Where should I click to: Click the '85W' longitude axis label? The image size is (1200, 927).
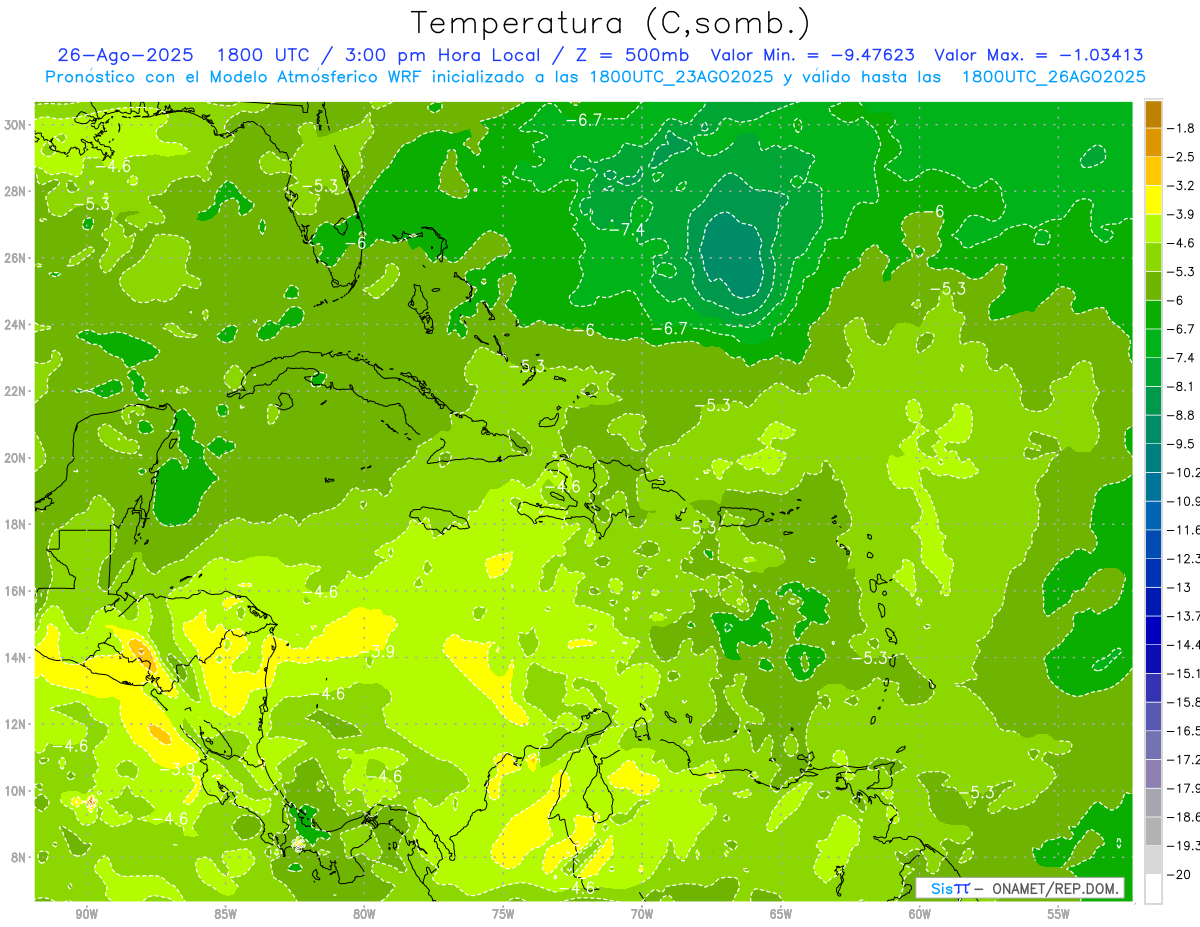(x=226, y=914)
